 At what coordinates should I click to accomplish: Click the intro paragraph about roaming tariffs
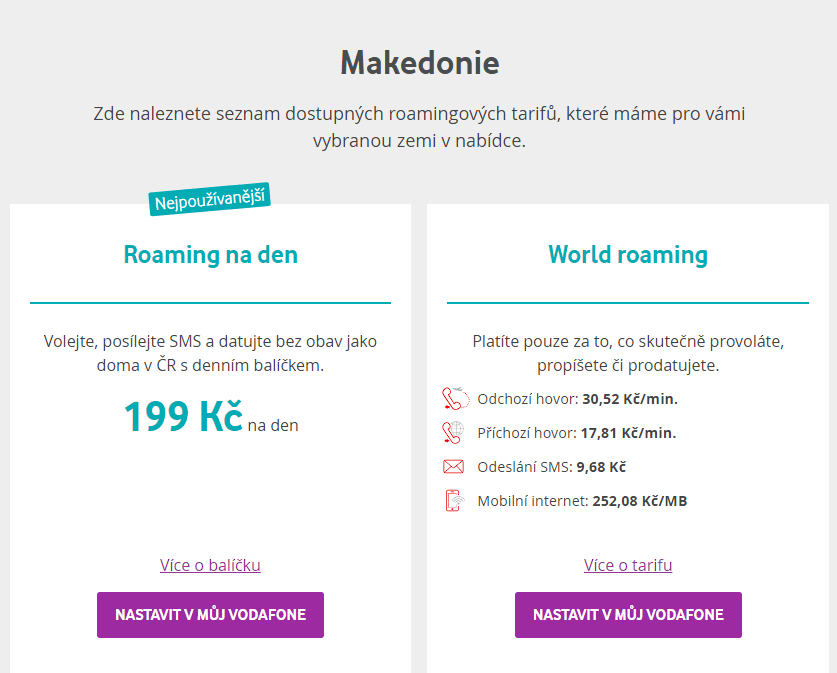(419, 127)
